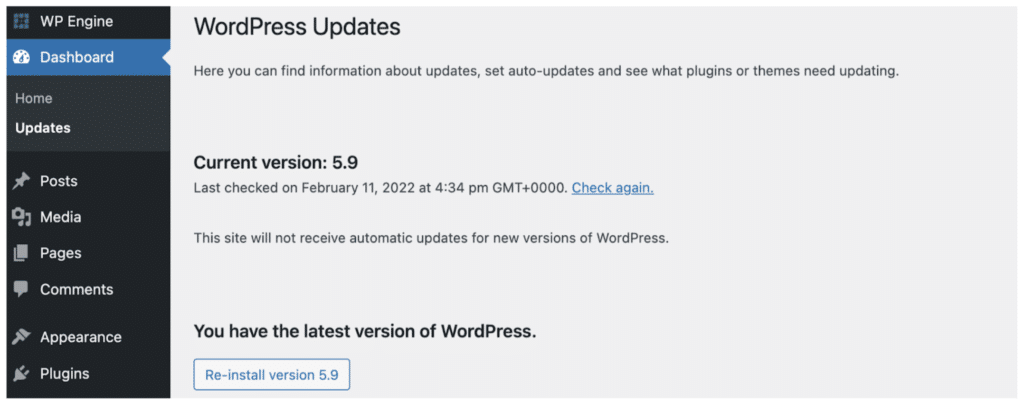Open the Appearance menu label
Screen dimensions: 1024x404
point(80,337)
